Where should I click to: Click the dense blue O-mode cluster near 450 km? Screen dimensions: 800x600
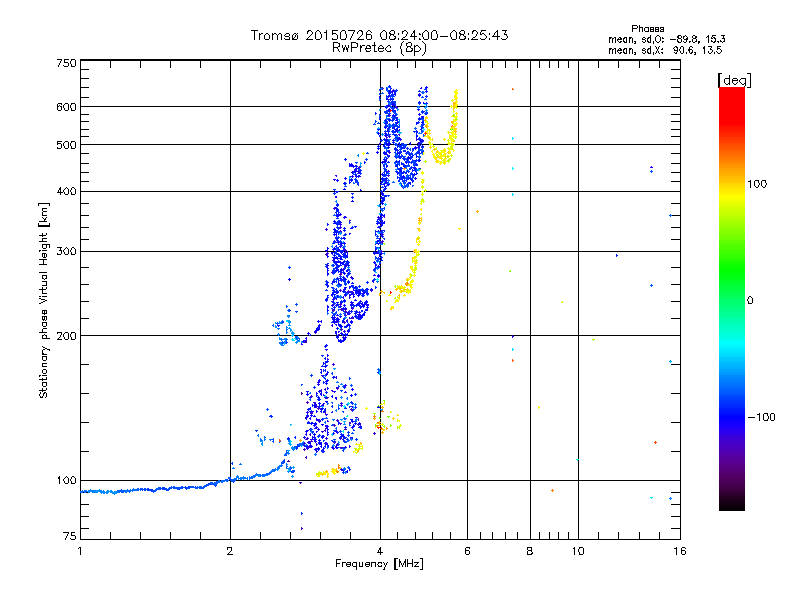pyautogui.click(x=407, y=166)
